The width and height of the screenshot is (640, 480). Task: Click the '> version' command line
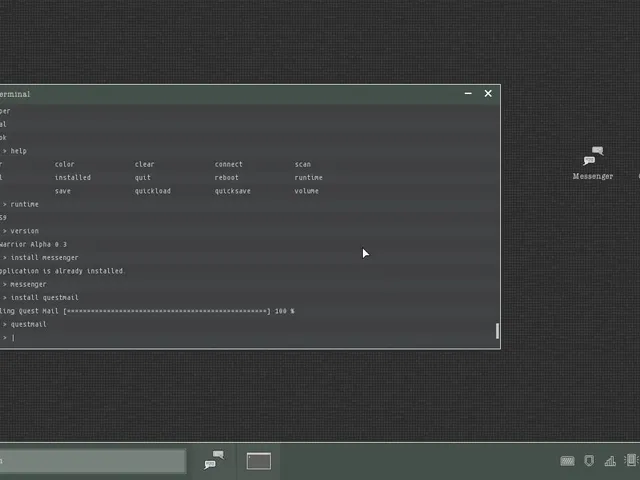pyautogui.click(x=20, y=231)
